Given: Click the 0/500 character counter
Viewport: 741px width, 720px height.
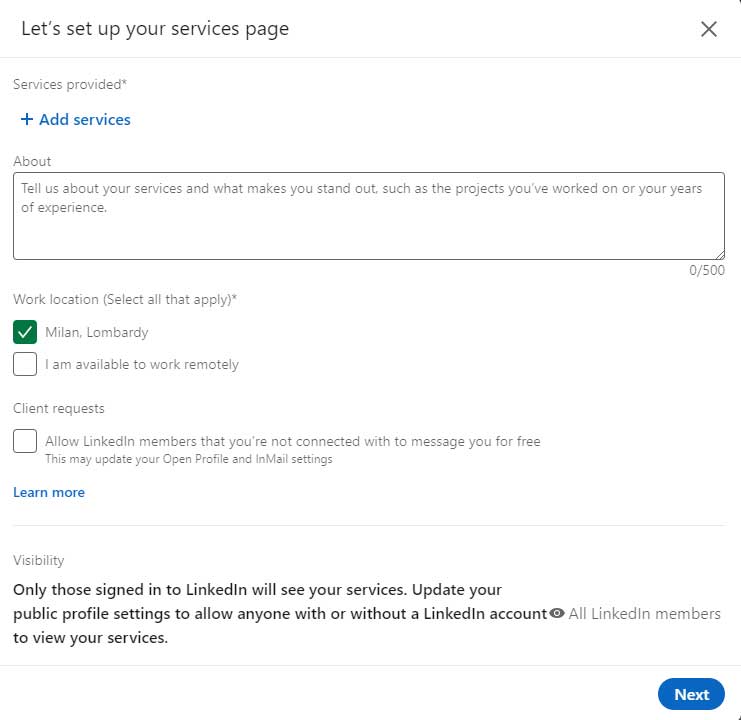Looking at the screenshot, I should [x=707, y=271].
